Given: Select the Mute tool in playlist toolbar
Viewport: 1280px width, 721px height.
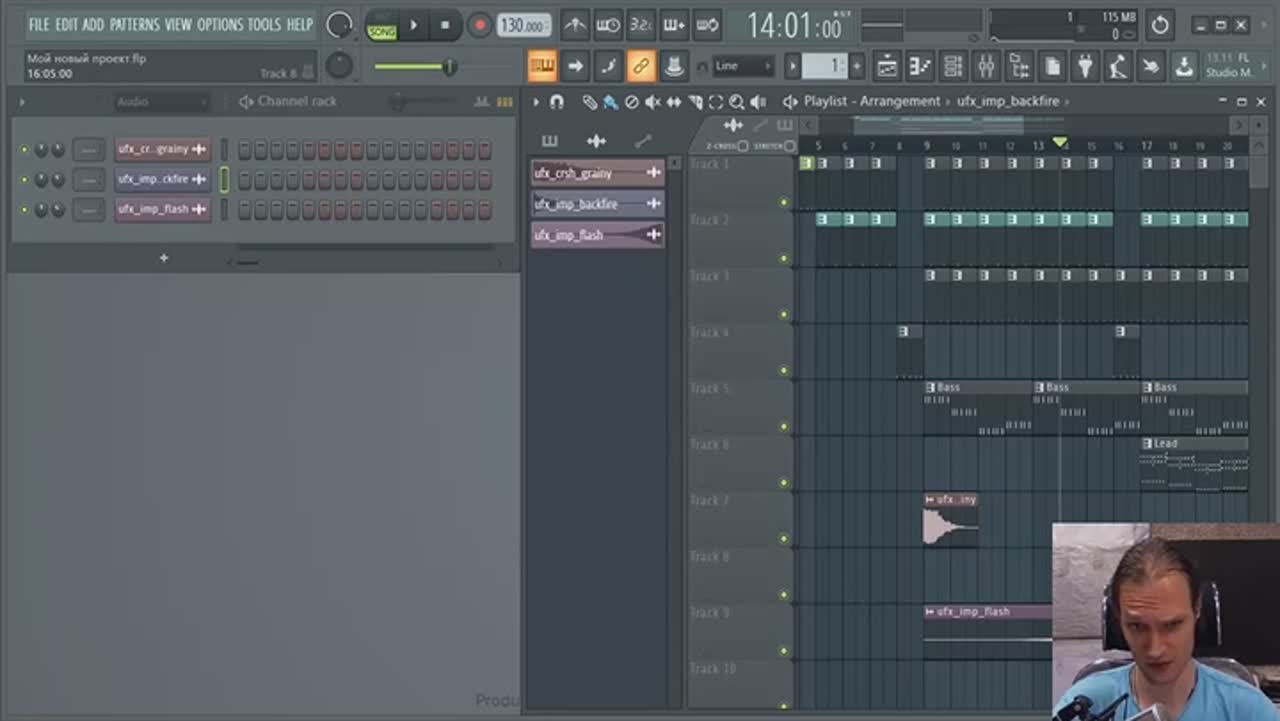Looking at the screenshot, I should (x=653, y=102).
